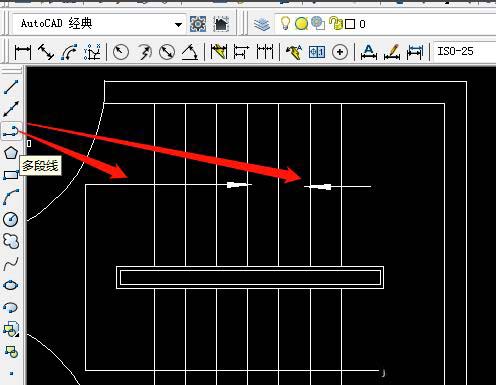Click the Aligned dimension tool
This screenshot has width=496, height=385.
click(46, 52)
